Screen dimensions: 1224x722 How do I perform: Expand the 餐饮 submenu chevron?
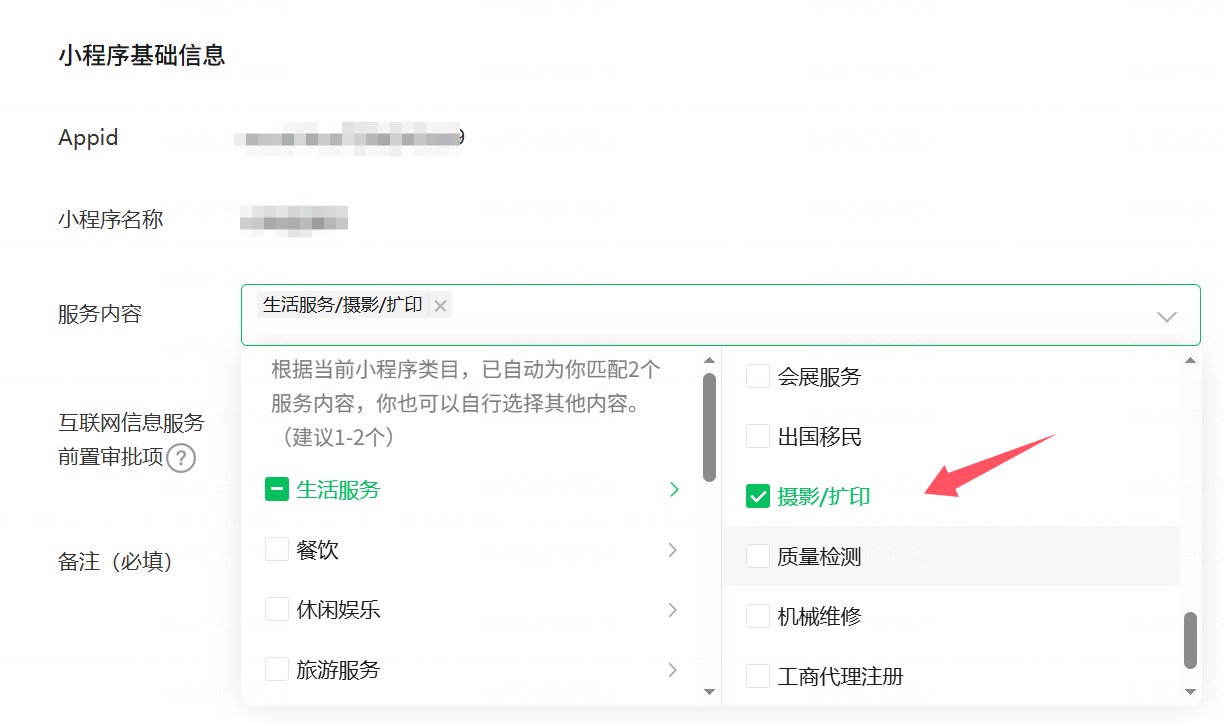673,550
